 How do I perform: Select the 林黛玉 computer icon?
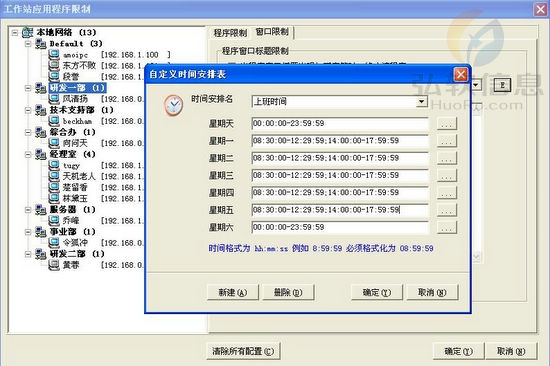click(x=54, y=198)
